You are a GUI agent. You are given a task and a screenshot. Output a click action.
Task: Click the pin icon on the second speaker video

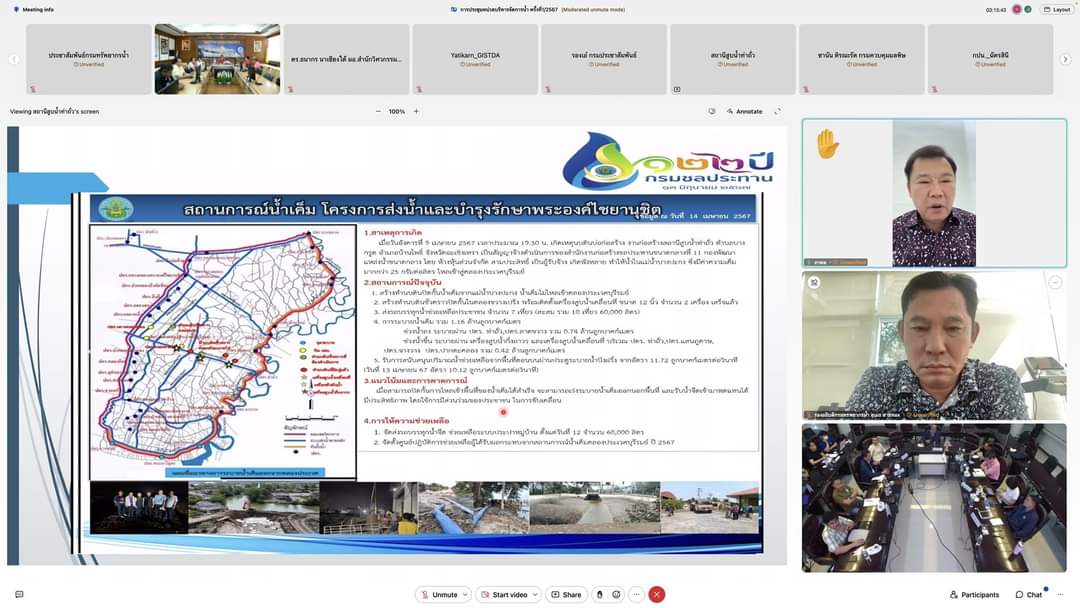(x=814, y=282)
